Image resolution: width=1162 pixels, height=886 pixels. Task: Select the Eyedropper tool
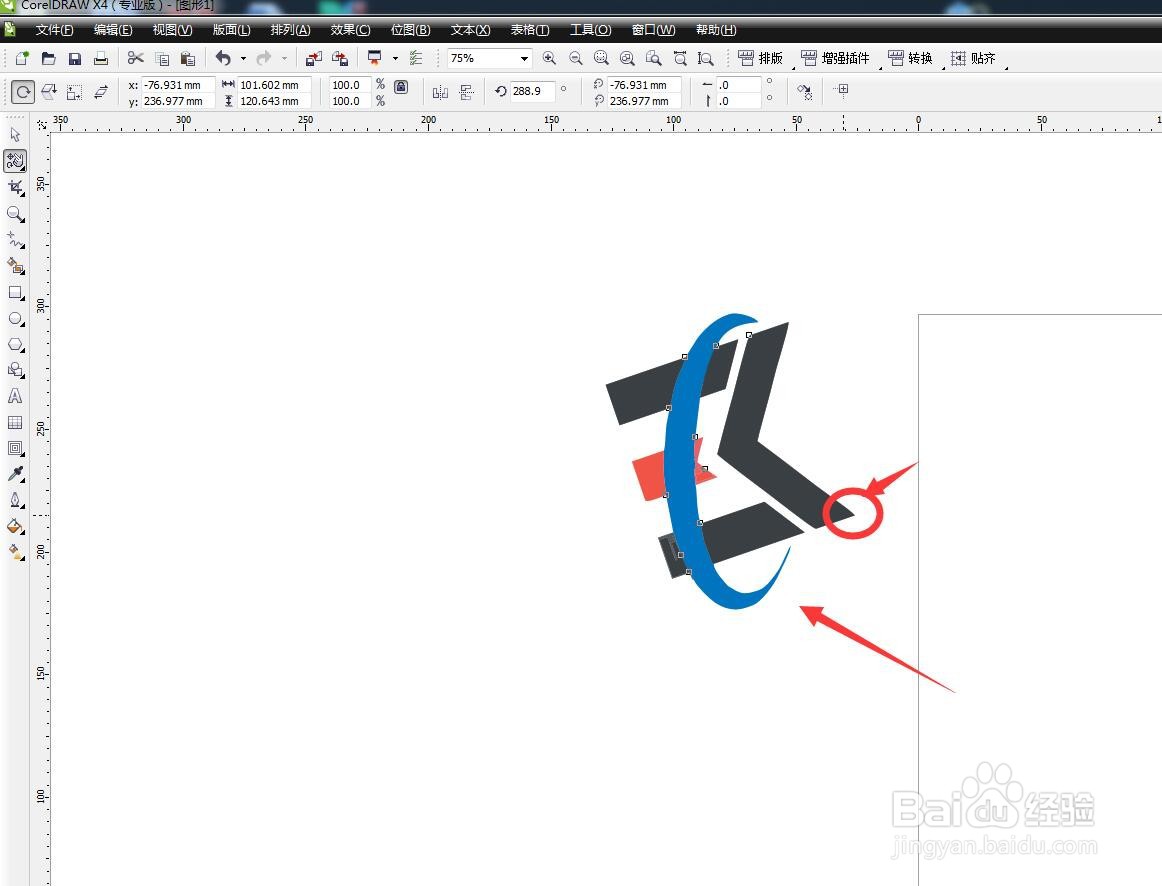(15, 474)
